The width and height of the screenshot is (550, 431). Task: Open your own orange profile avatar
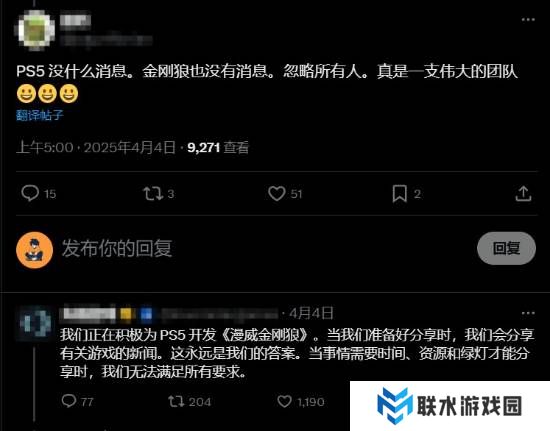(x=34, y=250)
